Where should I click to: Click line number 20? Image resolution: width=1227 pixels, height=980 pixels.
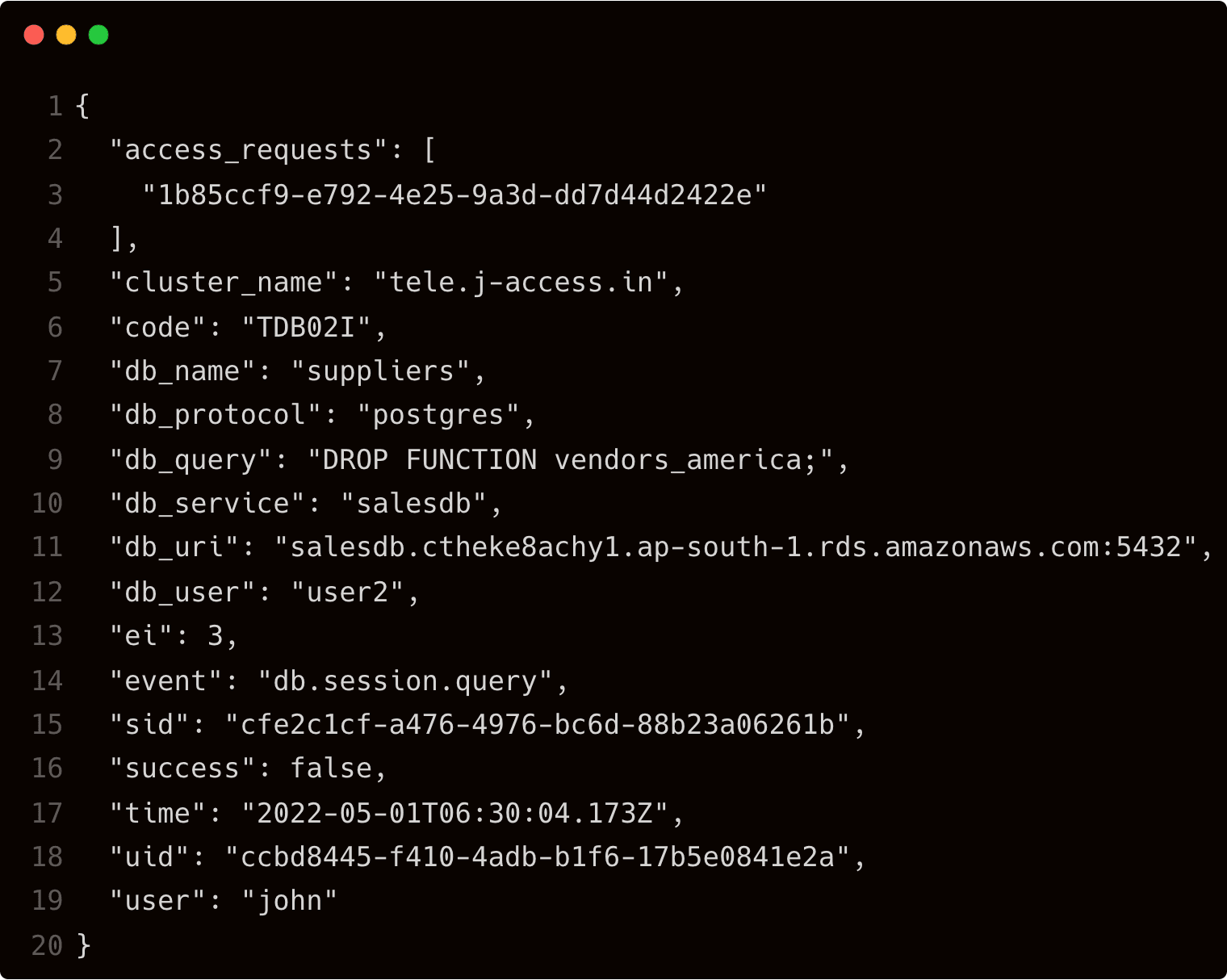(x=47, y=945)
